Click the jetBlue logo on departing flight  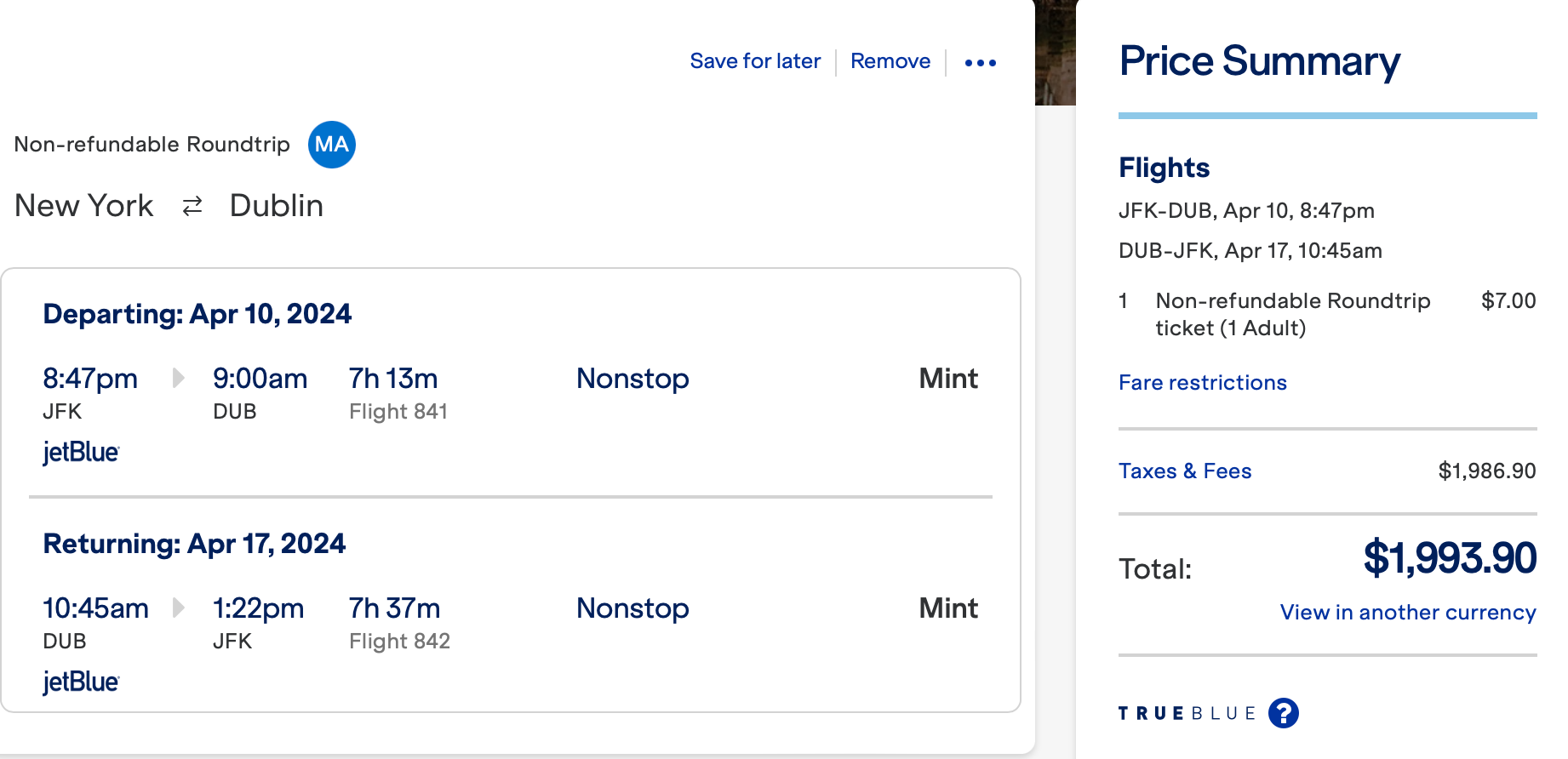pyautogui.click(x=81, y=452)
